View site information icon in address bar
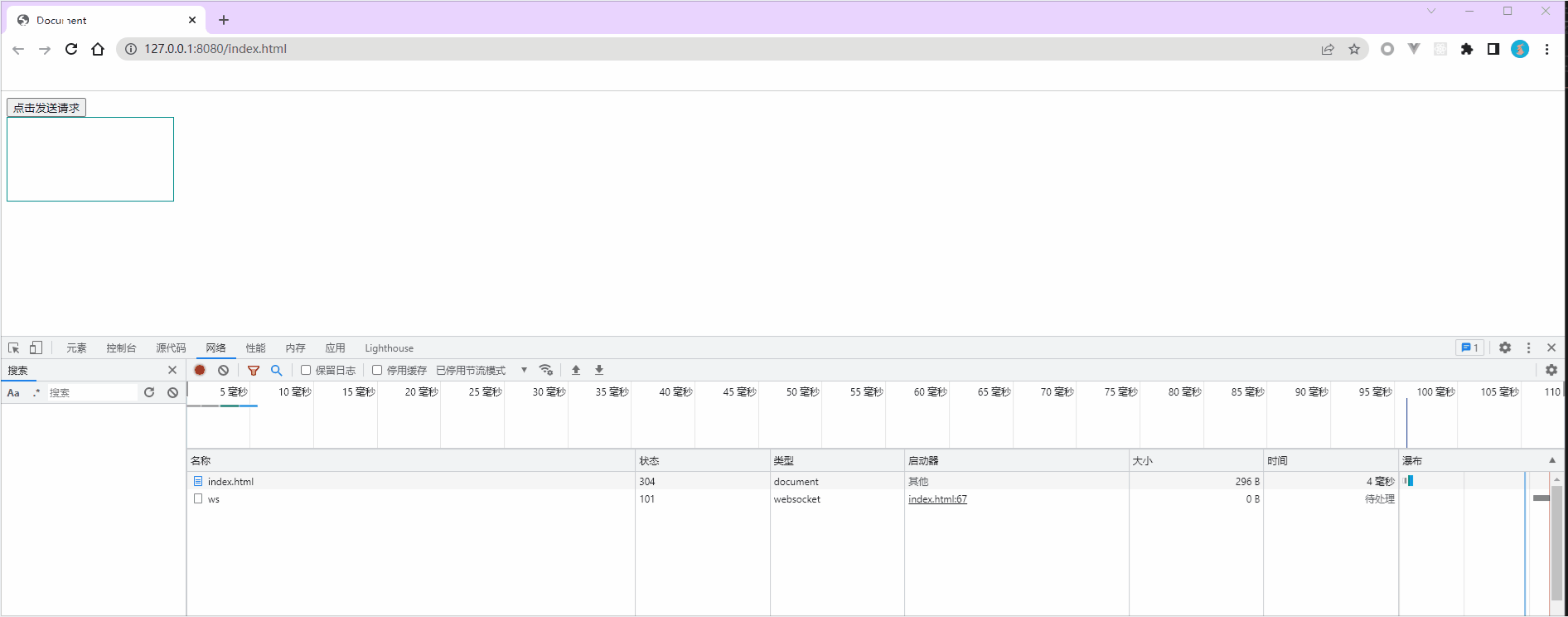 pyautogui.click(x=131, y=49)
